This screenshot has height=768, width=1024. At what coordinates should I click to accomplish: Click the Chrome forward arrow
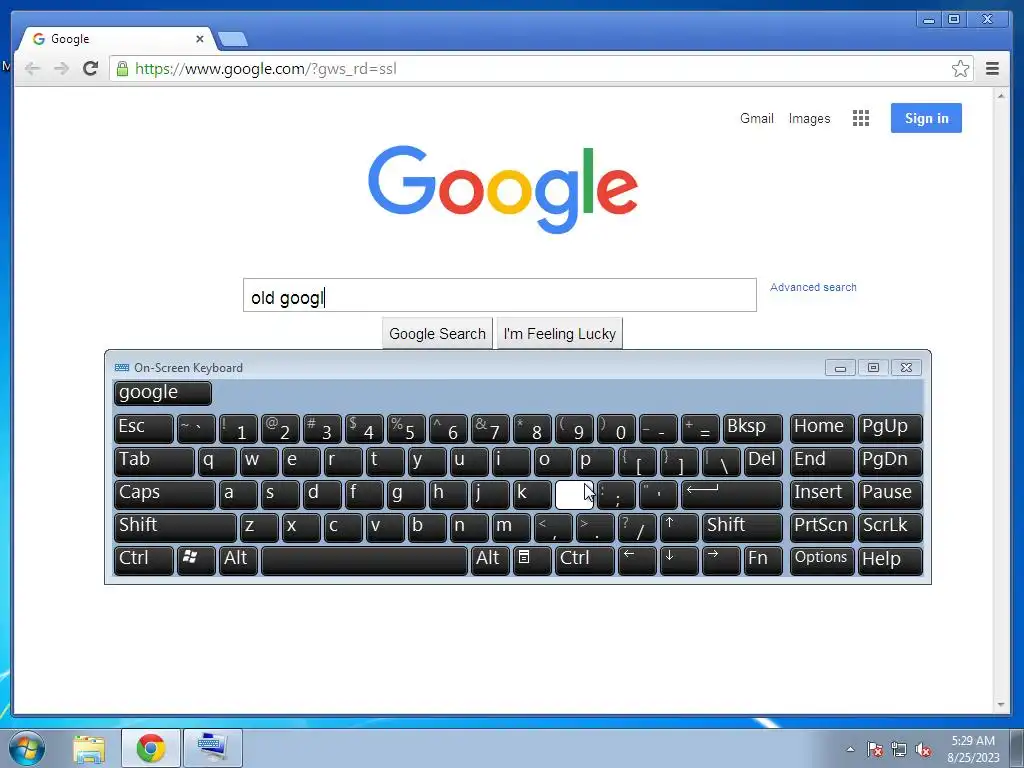click(61, 69)
